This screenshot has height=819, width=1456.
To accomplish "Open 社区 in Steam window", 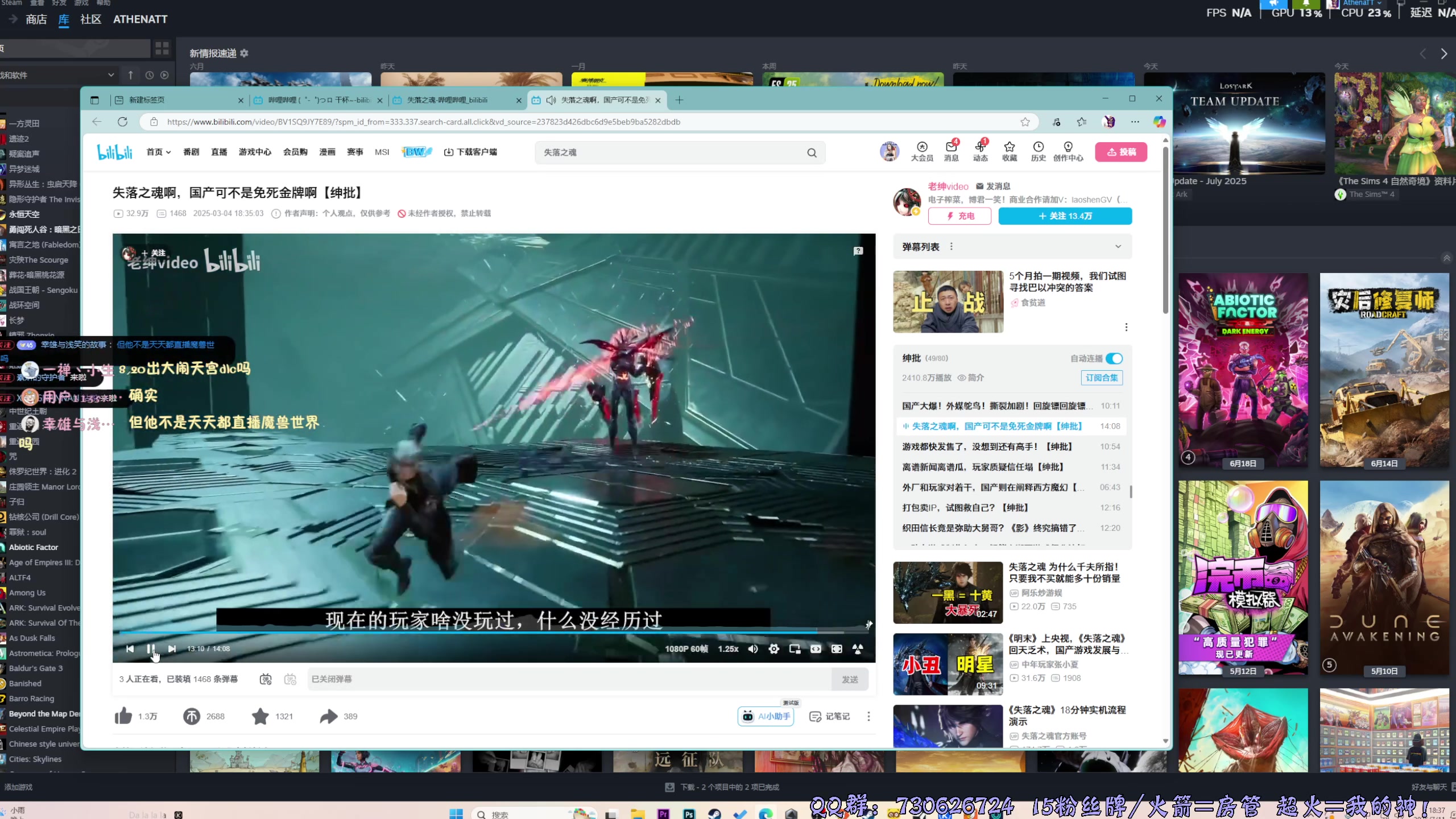I will click(90, 19).
